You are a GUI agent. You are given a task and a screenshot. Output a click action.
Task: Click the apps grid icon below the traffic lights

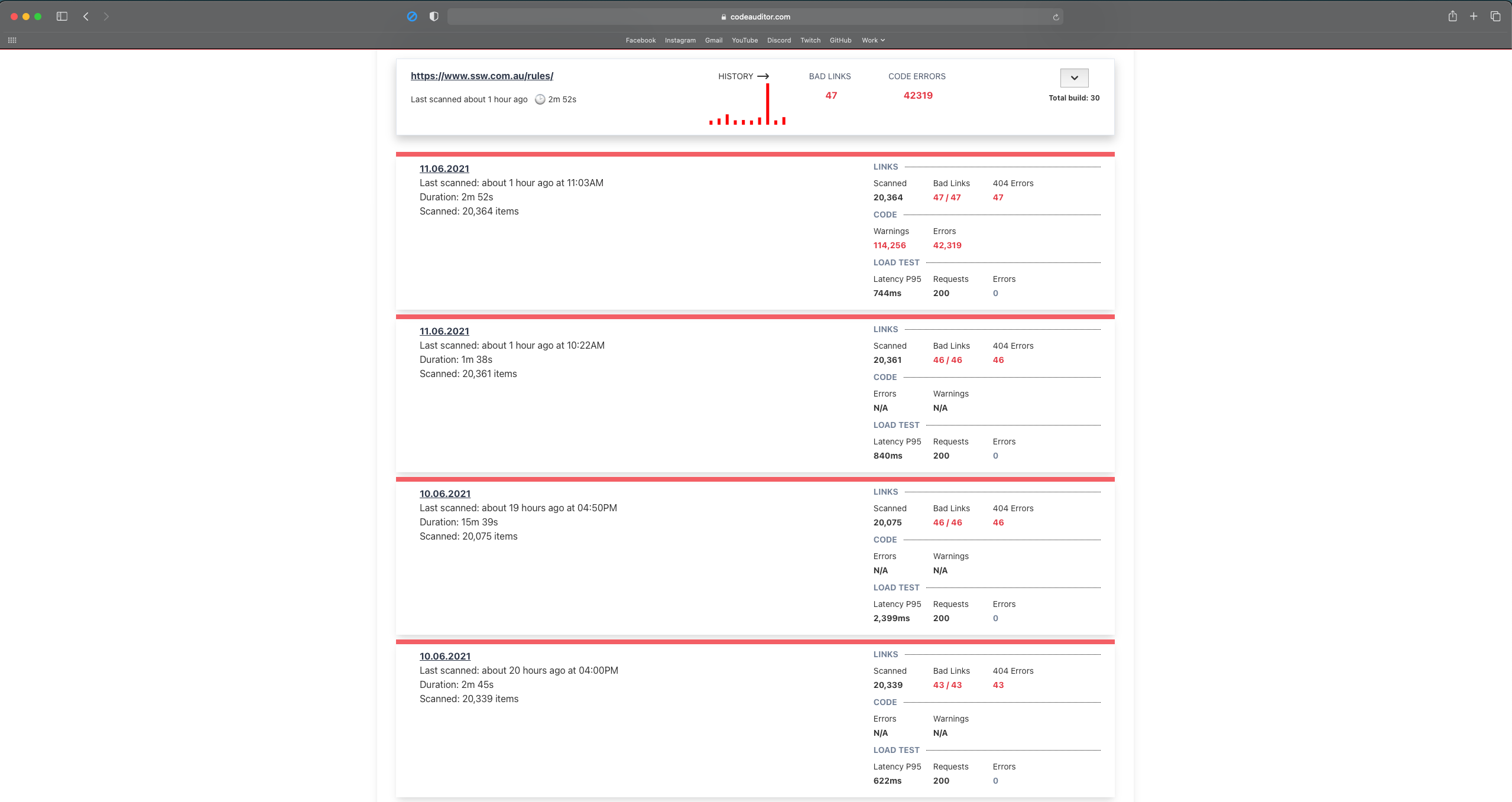tap(13, 39)
